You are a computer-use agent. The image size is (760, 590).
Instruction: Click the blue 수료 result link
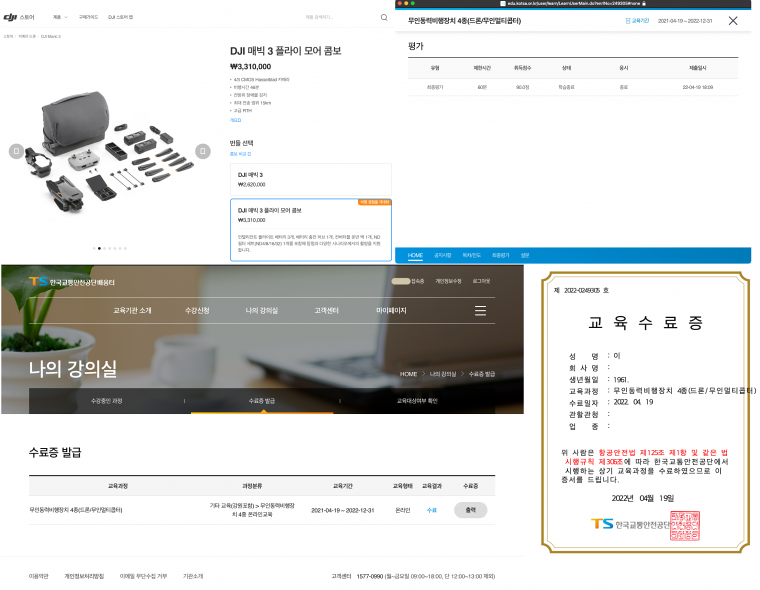coord(431,510)
